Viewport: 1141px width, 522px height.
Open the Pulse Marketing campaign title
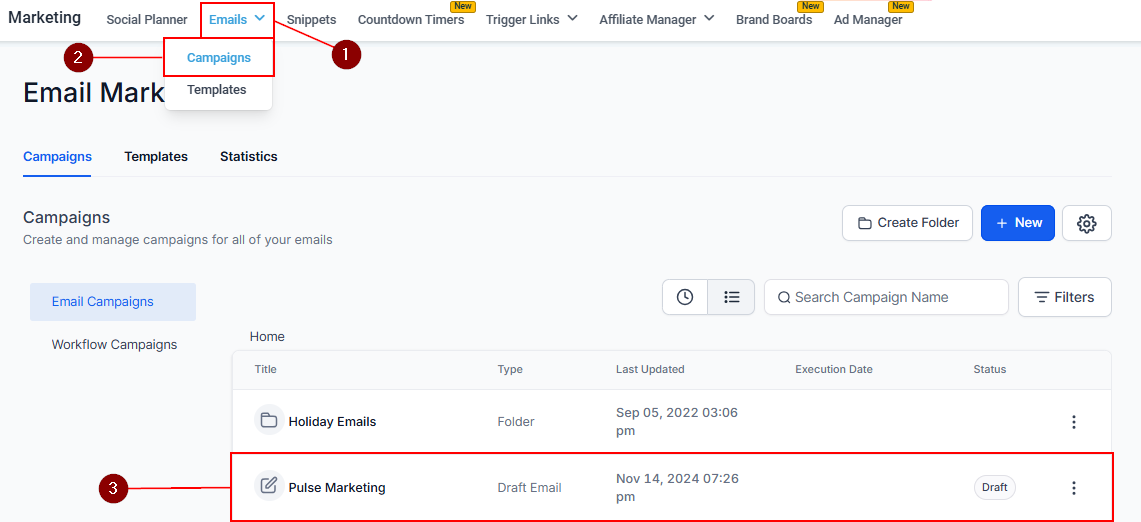click(337, 488)
